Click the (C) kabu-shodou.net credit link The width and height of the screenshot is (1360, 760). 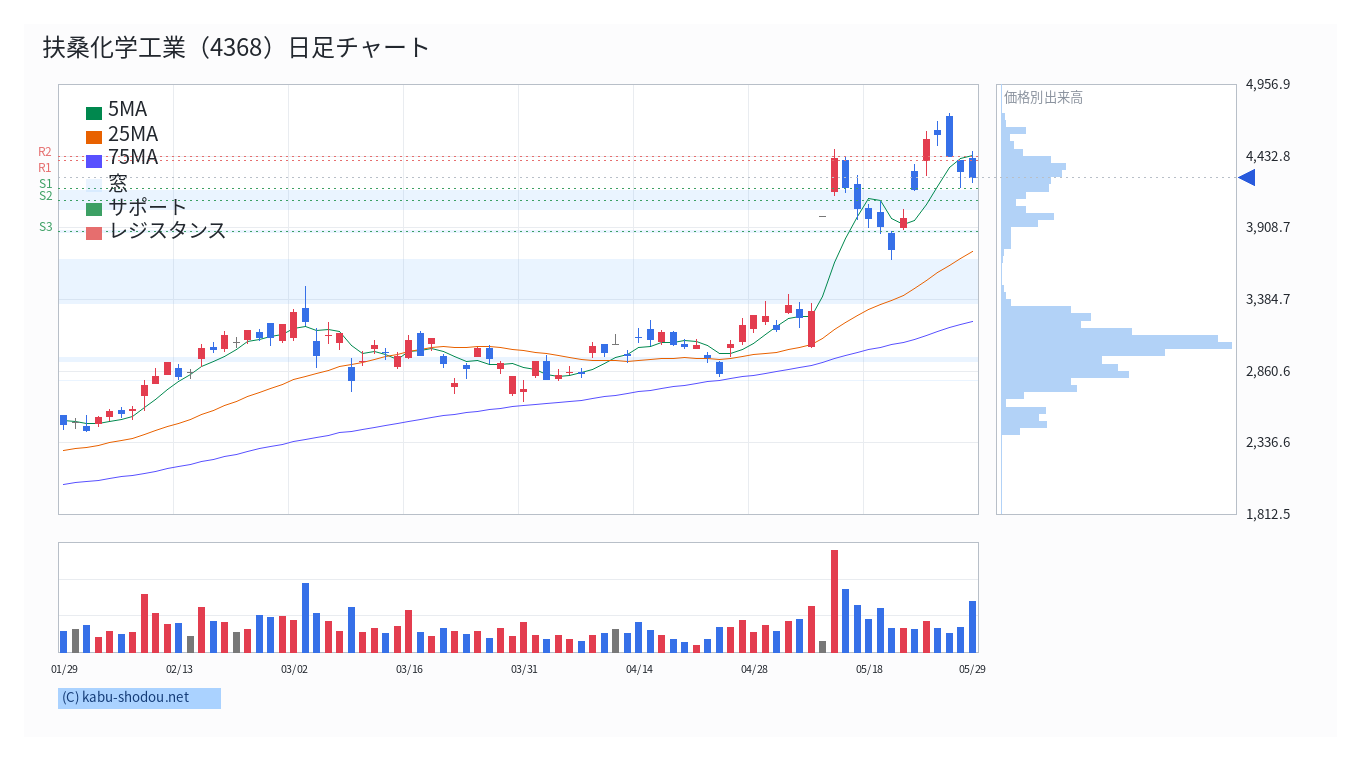(125, 697)
